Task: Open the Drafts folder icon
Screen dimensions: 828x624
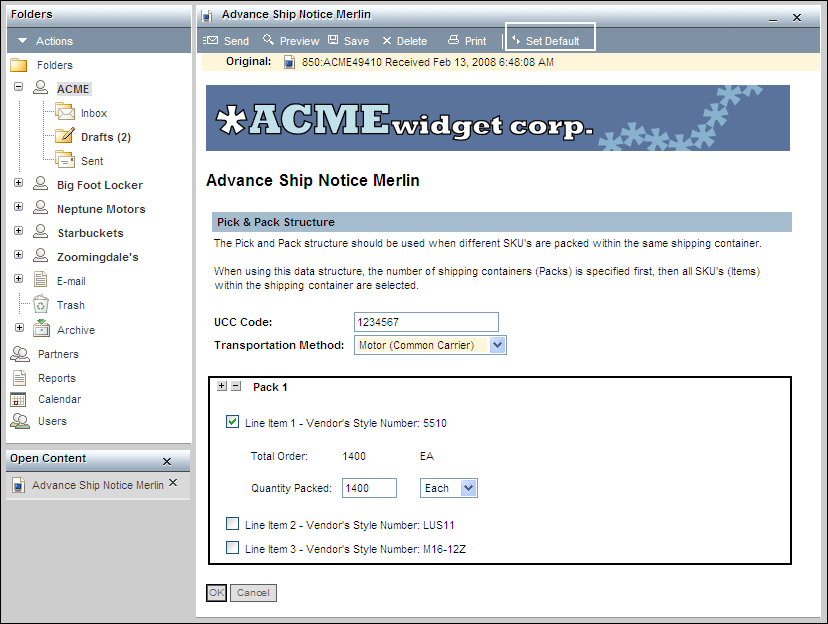Action: (65, 136)
